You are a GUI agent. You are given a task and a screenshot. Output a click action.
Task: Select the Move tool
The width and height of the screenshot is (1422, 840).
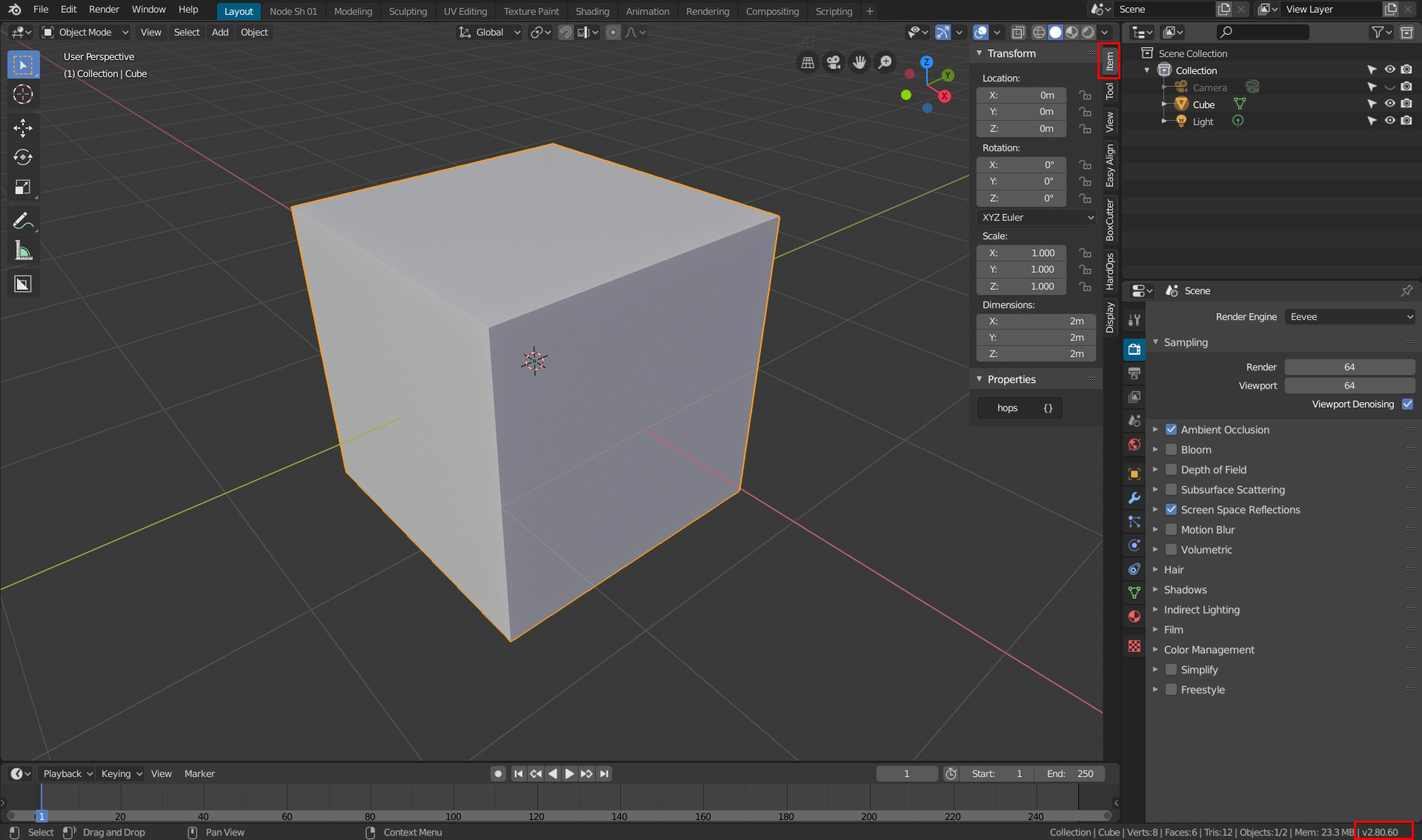click(x=23, y=128)
